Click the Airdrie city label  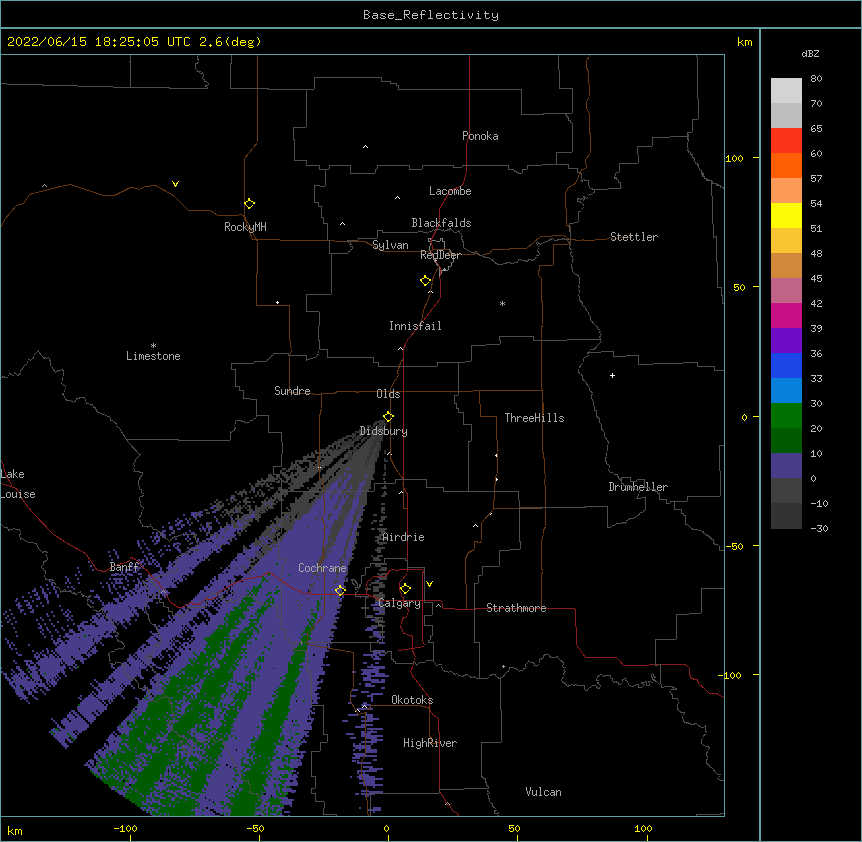click(404, 537)
